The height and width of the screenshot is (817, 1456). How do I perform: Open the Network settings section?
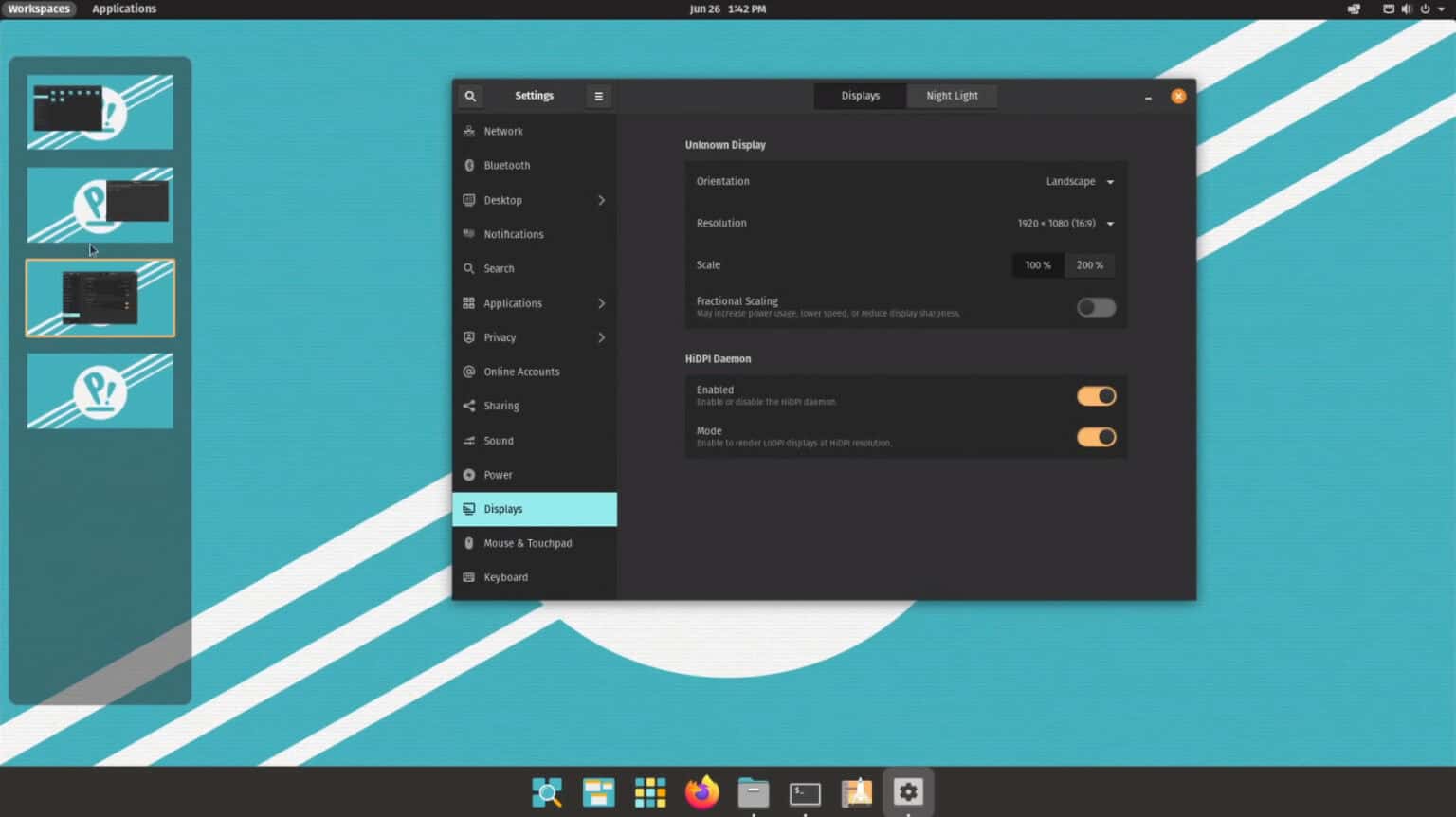(x=502, y=131)
